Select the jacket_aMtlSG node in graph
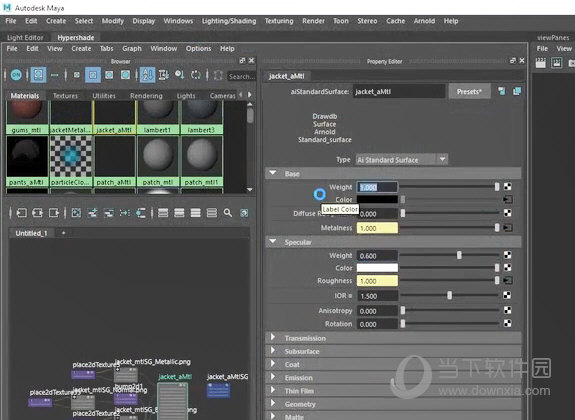The image size is (575, 420). pos(219,390)
